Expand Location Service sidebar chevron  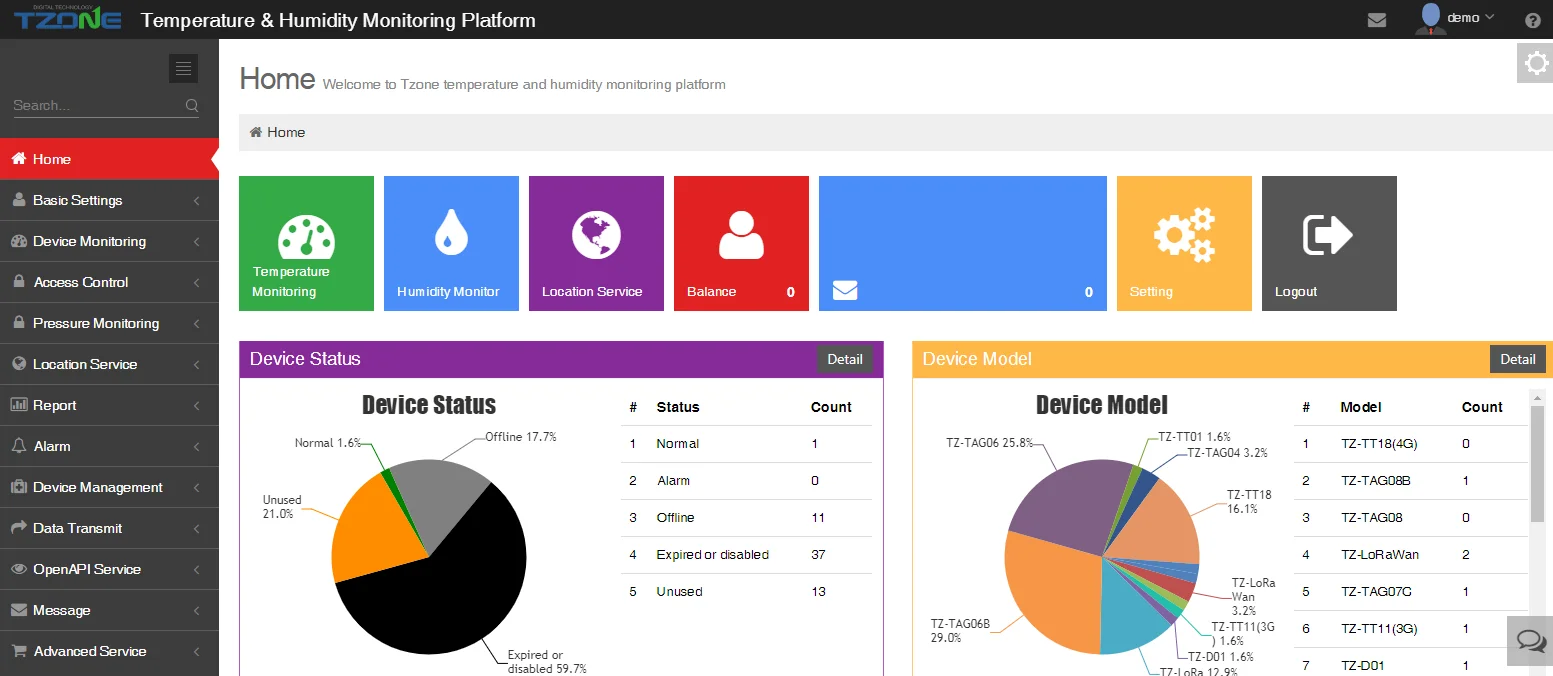pyautogui.click(x=197, y=365)
